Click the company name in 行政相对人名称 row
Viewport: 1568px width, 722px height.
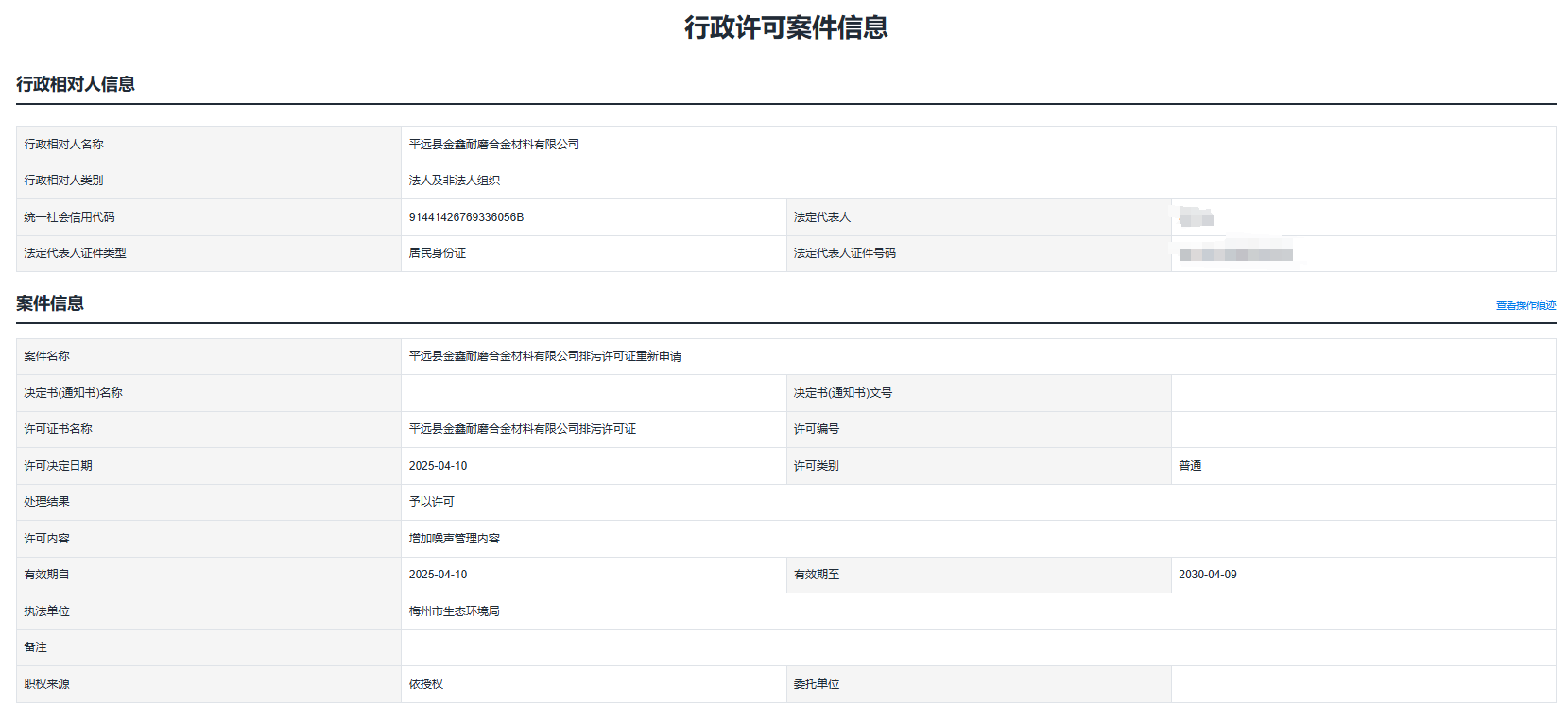click(x=493, y=145)
